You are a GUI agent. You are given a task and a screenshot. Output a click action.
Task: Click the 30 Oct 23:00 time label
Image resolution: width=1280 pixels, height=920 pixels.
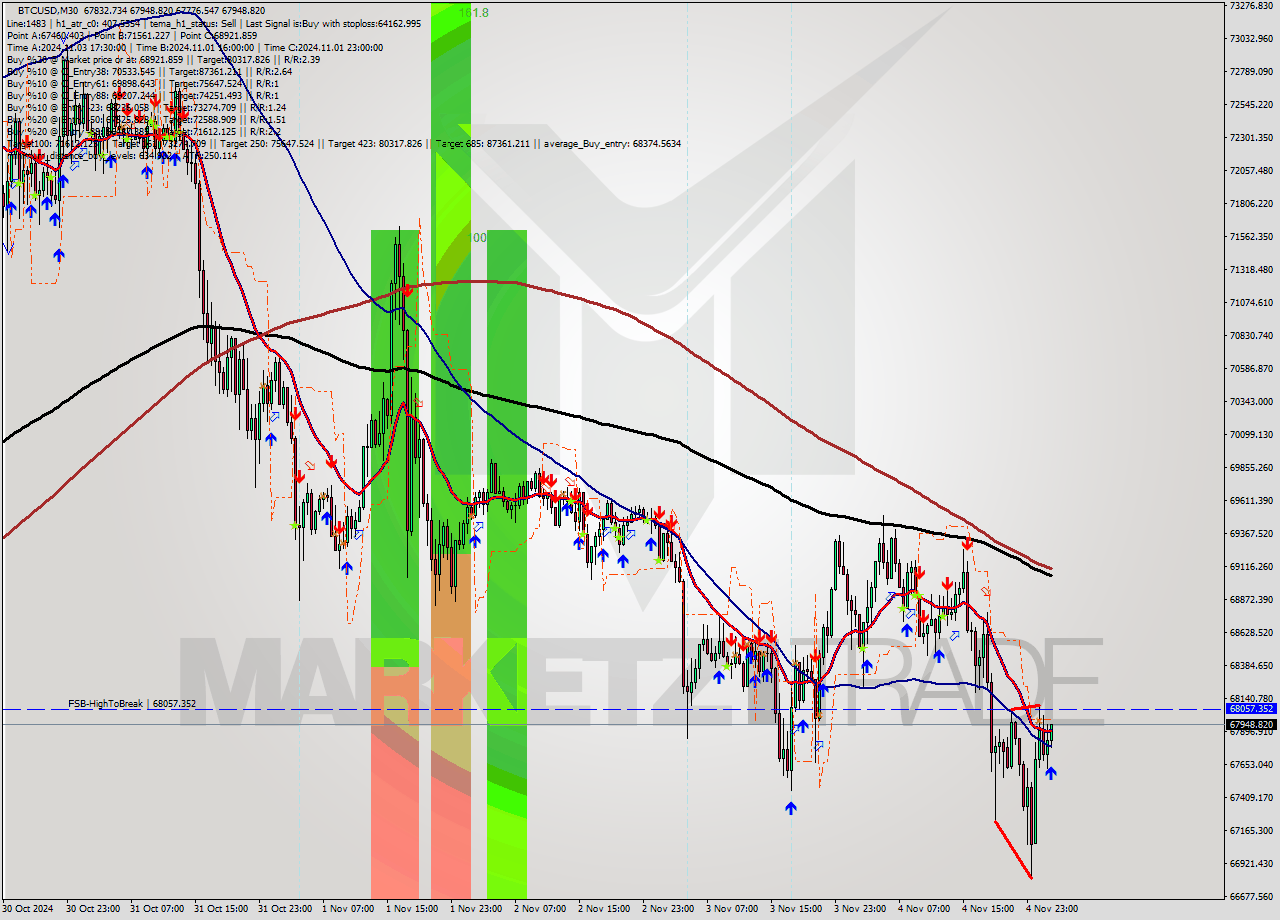(93, 909)
